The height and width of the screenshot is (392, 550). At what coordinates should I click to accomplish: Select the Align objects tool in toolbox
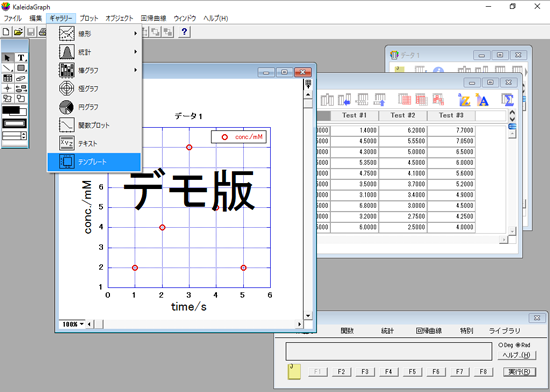(x=21, y=88)
